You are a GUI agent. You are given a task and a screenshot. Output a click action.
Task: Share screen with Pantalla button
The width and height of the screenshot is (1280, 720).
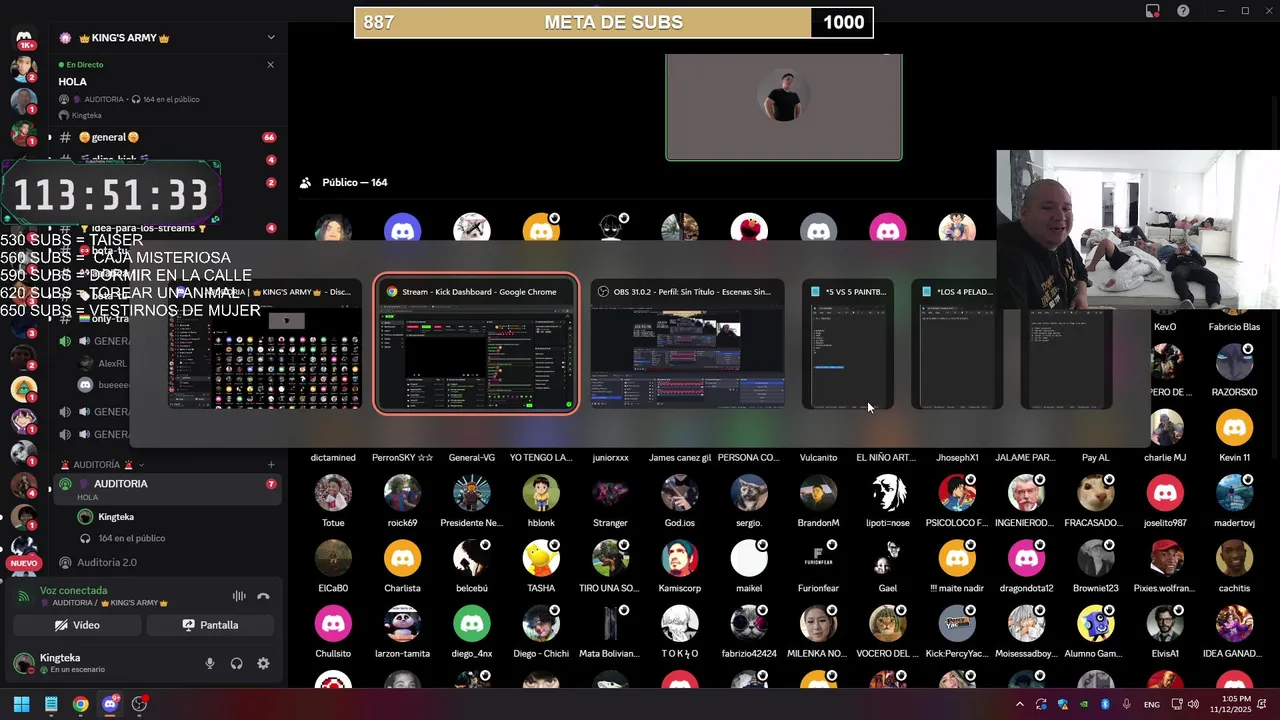pyautogui.click(x=210, y=625)
